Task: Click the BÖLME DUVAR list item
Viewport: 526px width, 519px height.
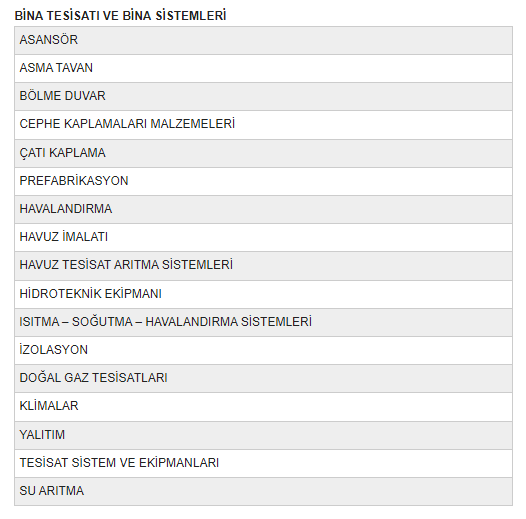Action: tap(263, 97)
